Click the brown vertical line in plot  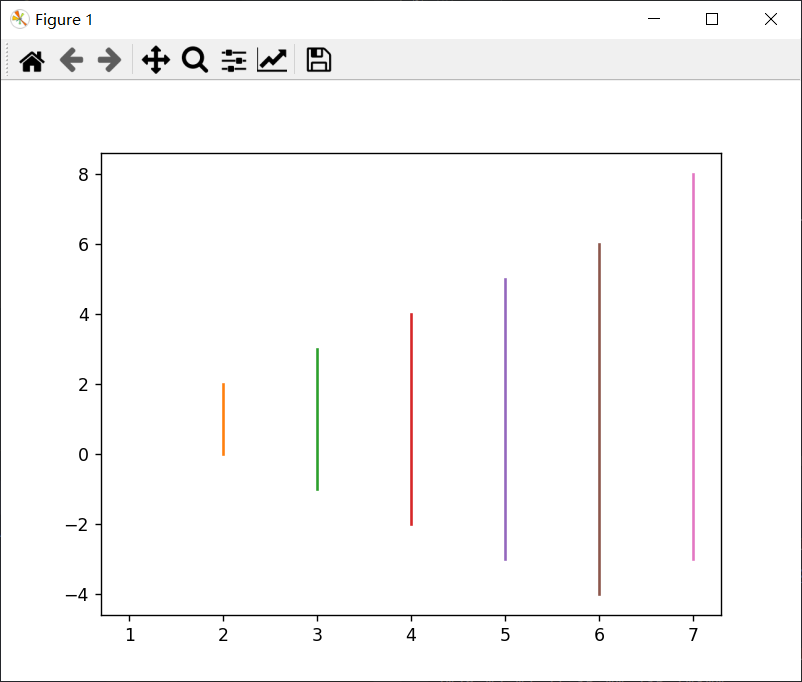(x=599, y=419)
